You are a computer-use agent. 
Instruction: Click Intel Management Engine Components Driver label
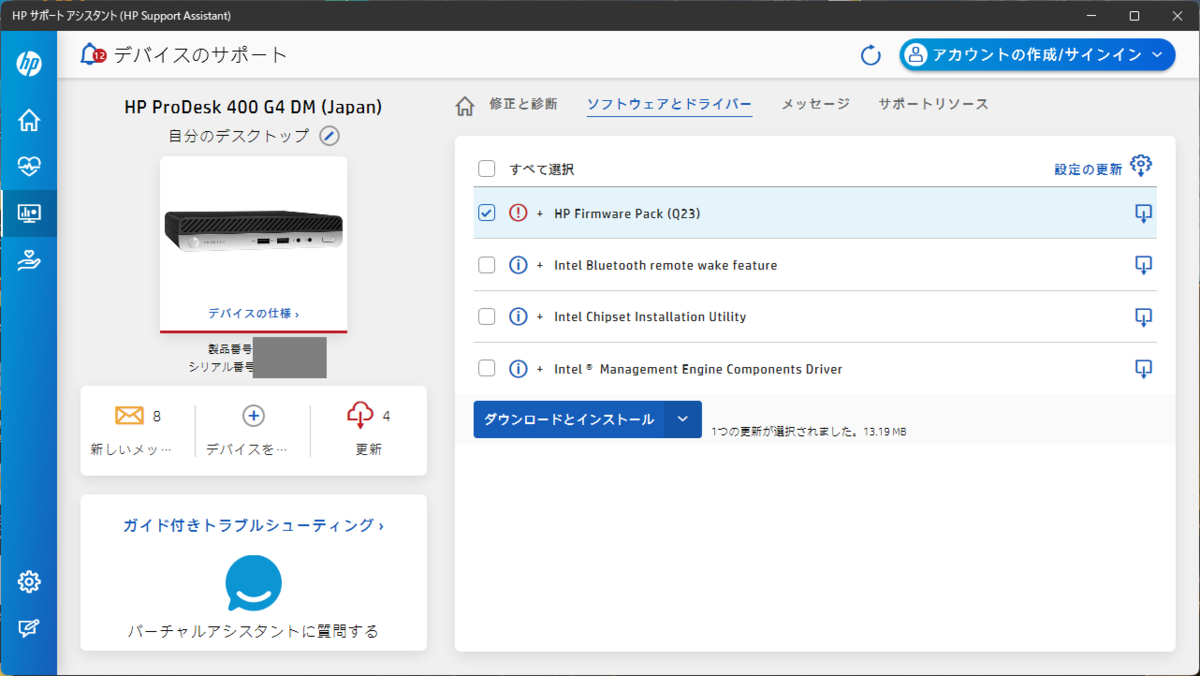click(x=698, y=369)
